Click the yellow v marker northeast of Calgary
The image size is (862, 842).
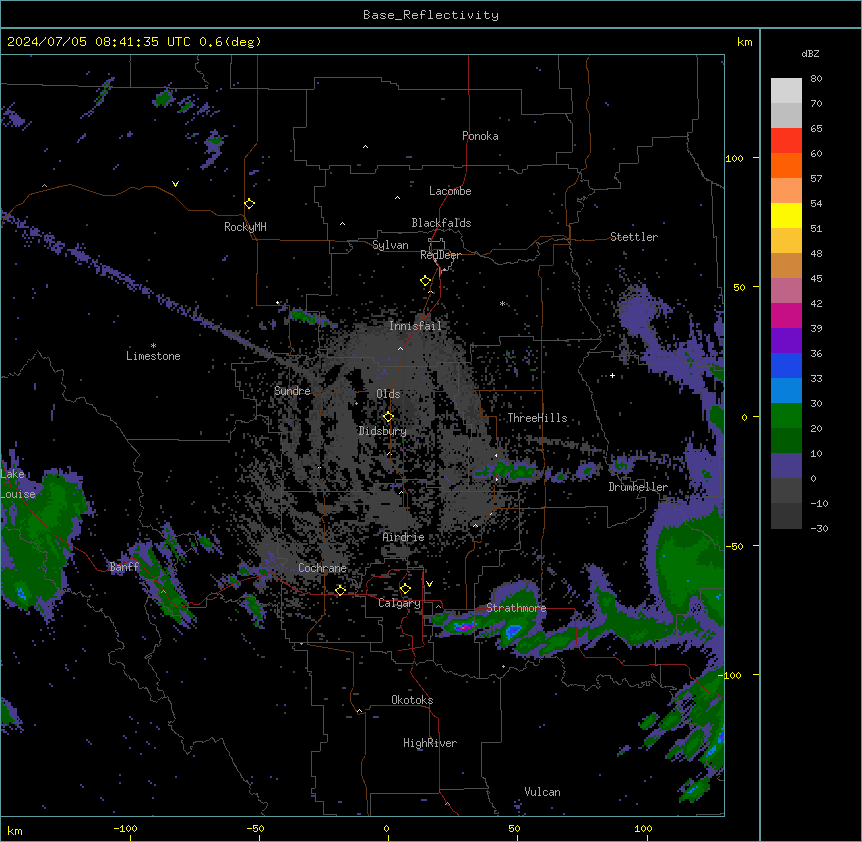pyautogui.click(x=429, y=584)
